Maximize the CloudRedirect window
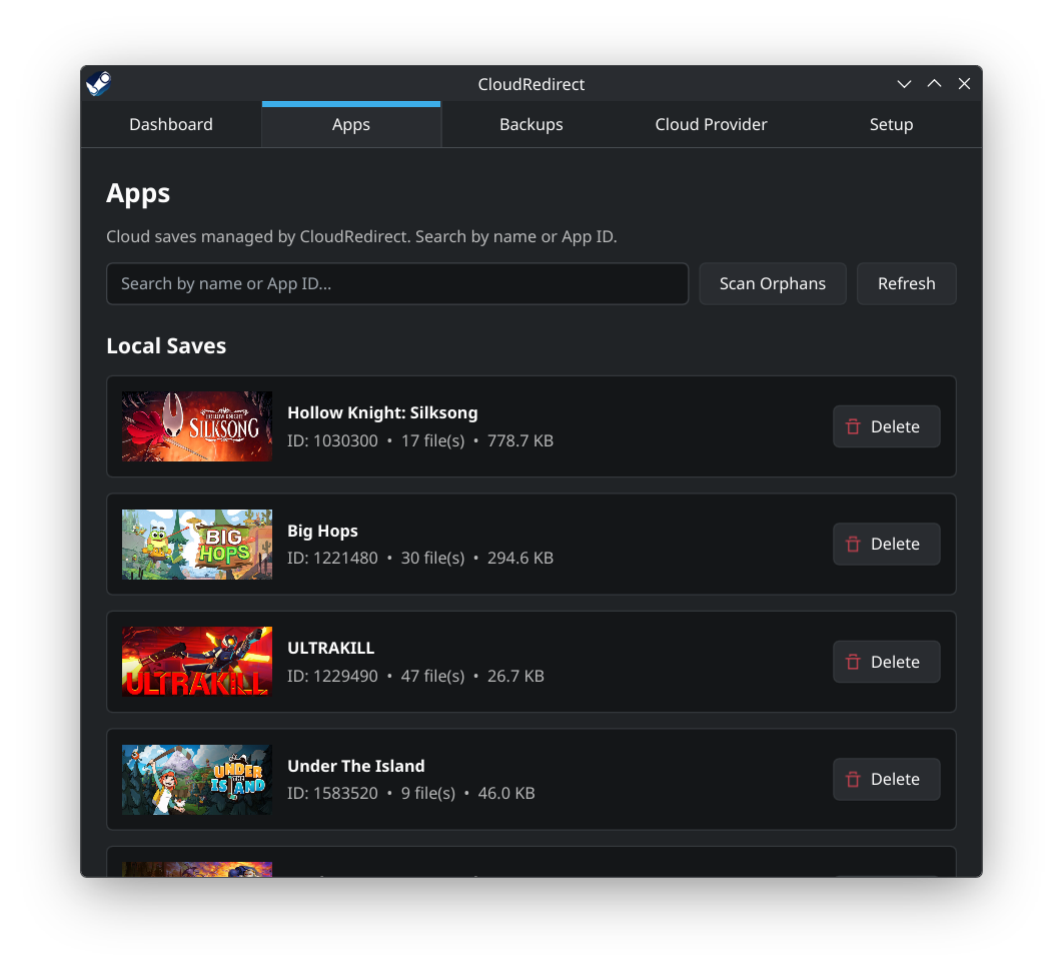 pyautogui.click(x=934, y=83)
